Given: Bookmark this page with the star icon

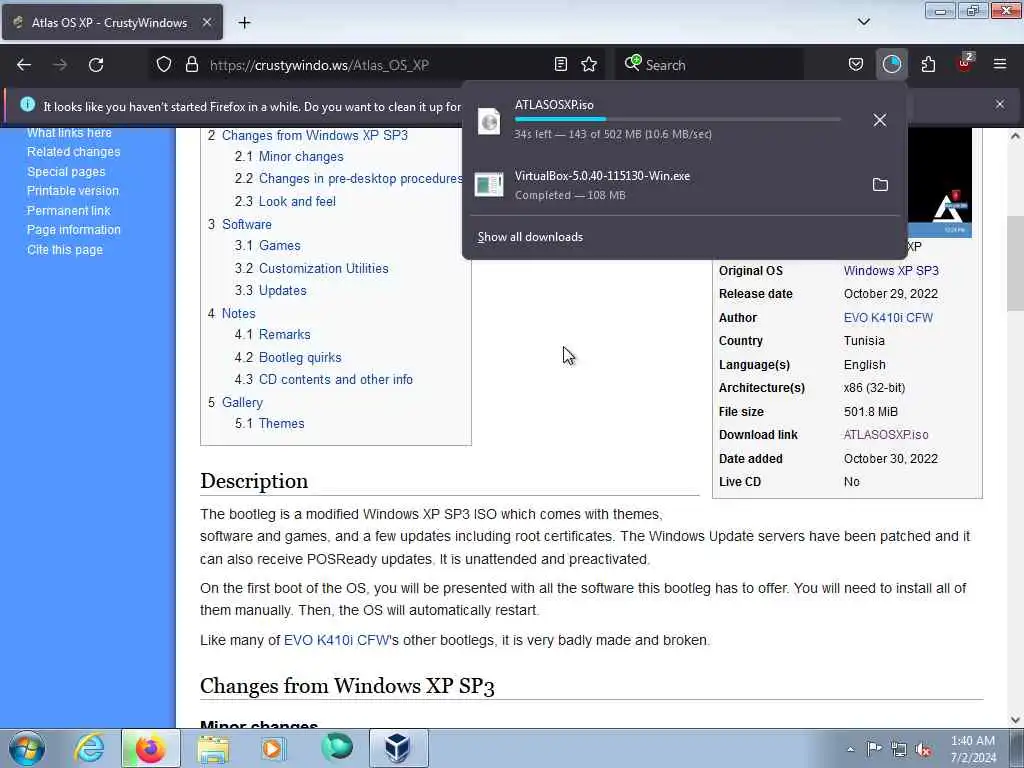Looking at the screenshot, I should click(589, 65).
